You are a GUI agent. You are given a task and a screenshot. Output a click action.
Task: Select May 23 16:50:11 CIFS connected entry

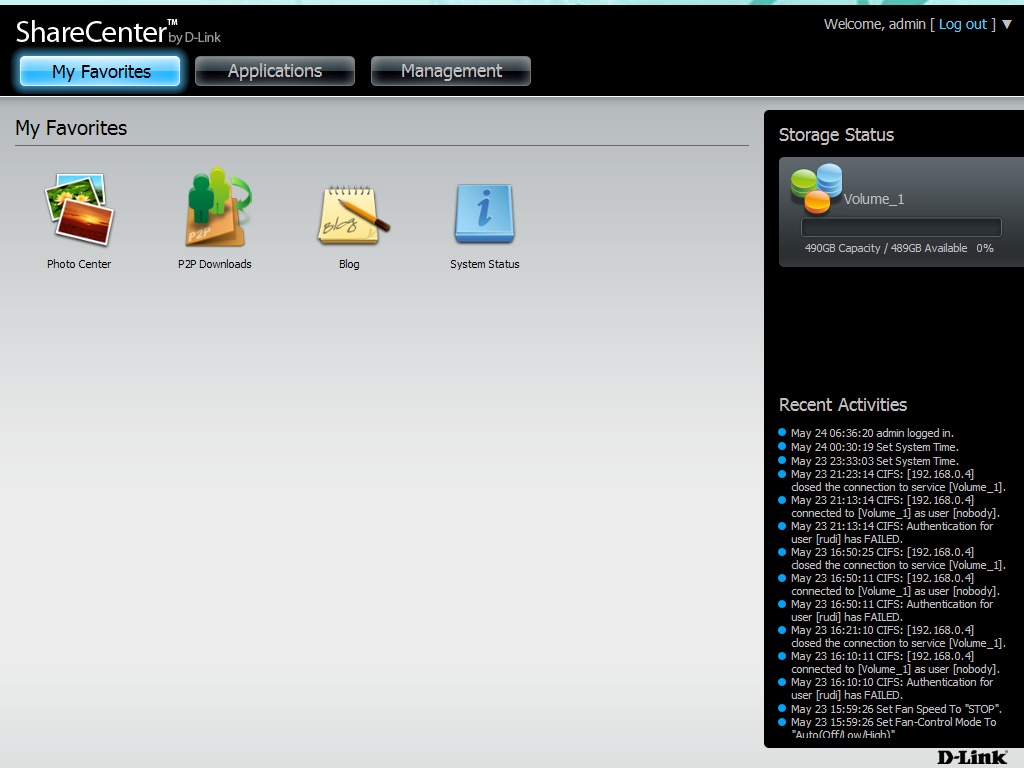[x=895, y=584]
